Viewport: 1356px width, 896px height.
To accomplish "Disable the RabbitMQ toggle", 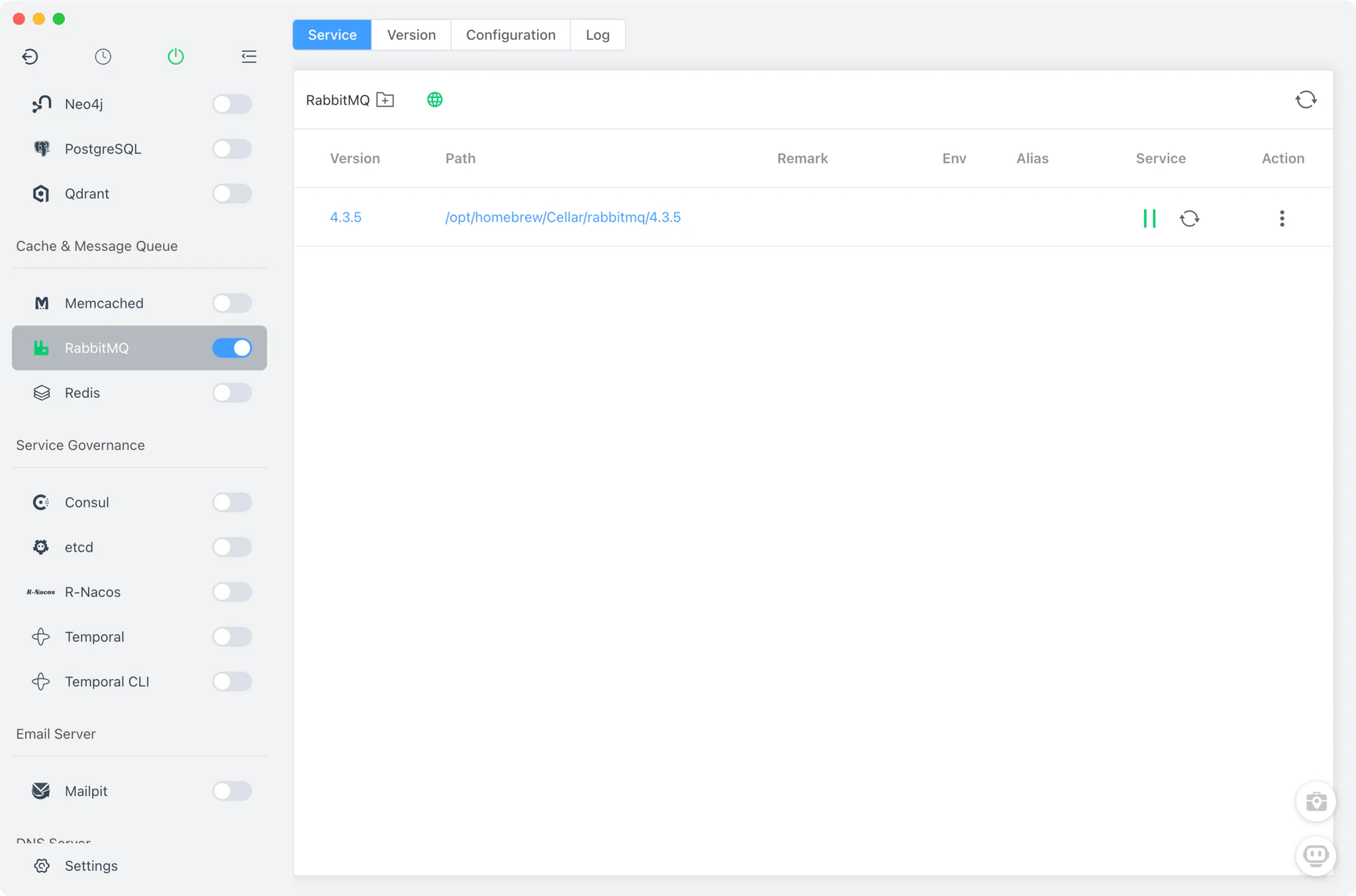I will pos(232,348).
